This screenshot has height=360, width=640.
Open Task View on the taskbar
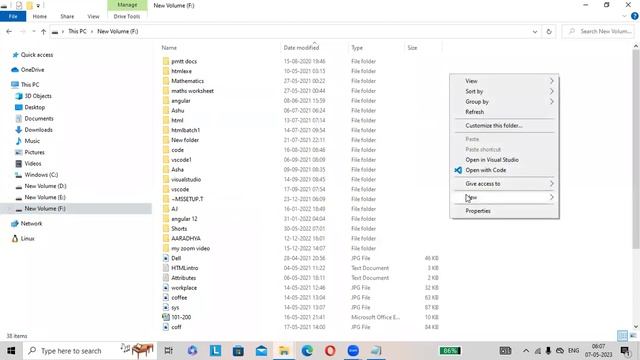coord(168,351)
